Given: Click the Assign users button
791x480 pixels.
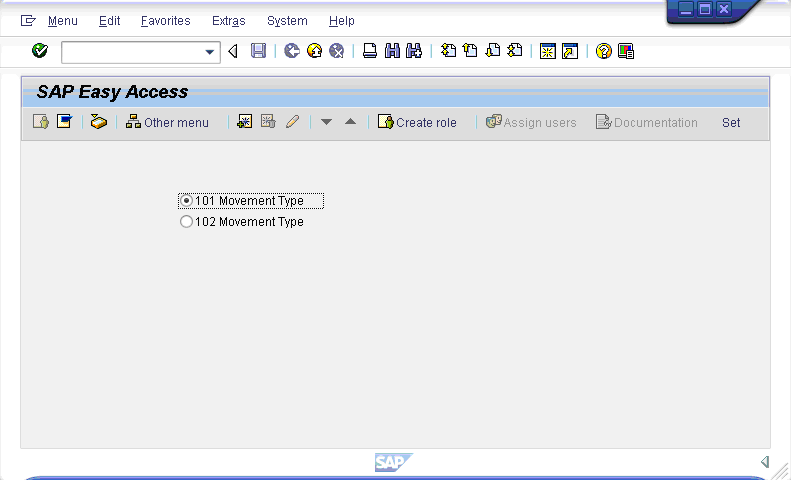Looking at the screenshot, I should 531,122.
